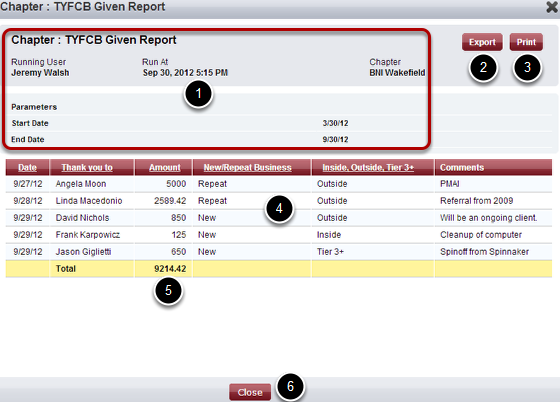Click the 9/28/12 date cell

(28, 201)
